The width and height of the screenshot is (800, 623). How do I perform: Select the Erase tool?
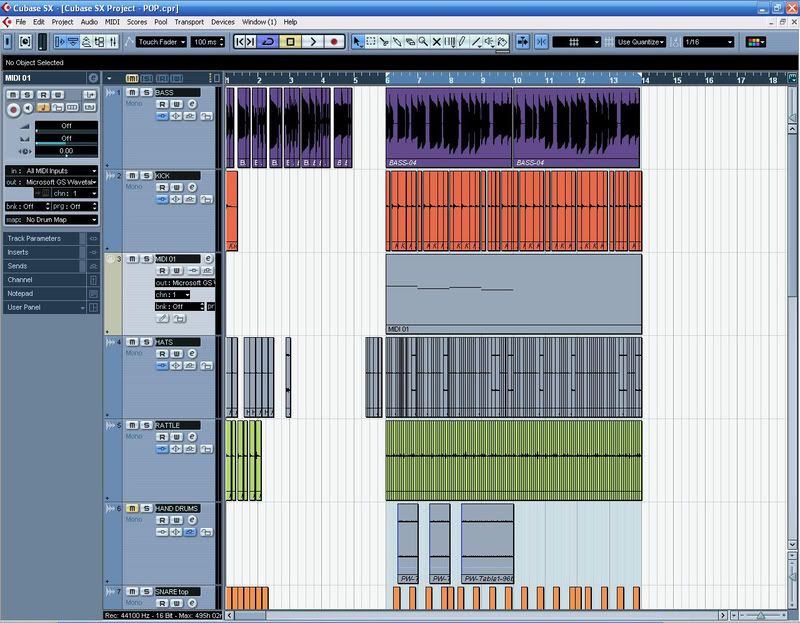pyautogui.click(x=410, y=42)
